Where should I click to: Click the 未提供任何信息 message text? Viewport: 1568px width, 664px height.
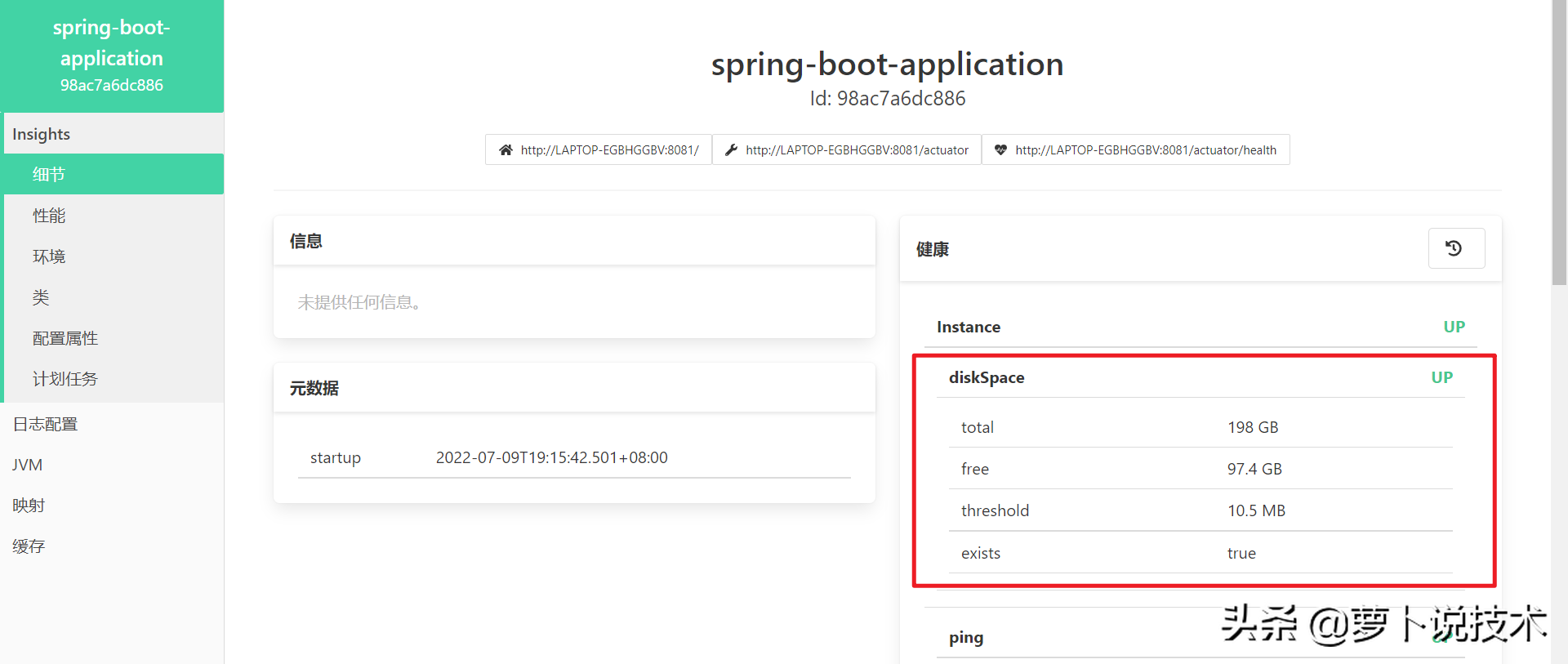tap(359, 302)
